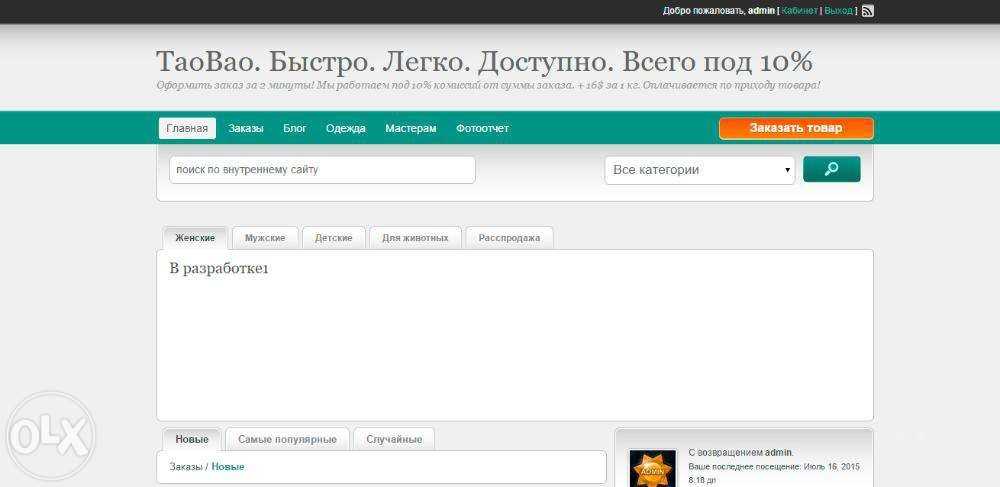Select the Случайные tab
Screen dimensions: 1000x487
click(394, 439)
